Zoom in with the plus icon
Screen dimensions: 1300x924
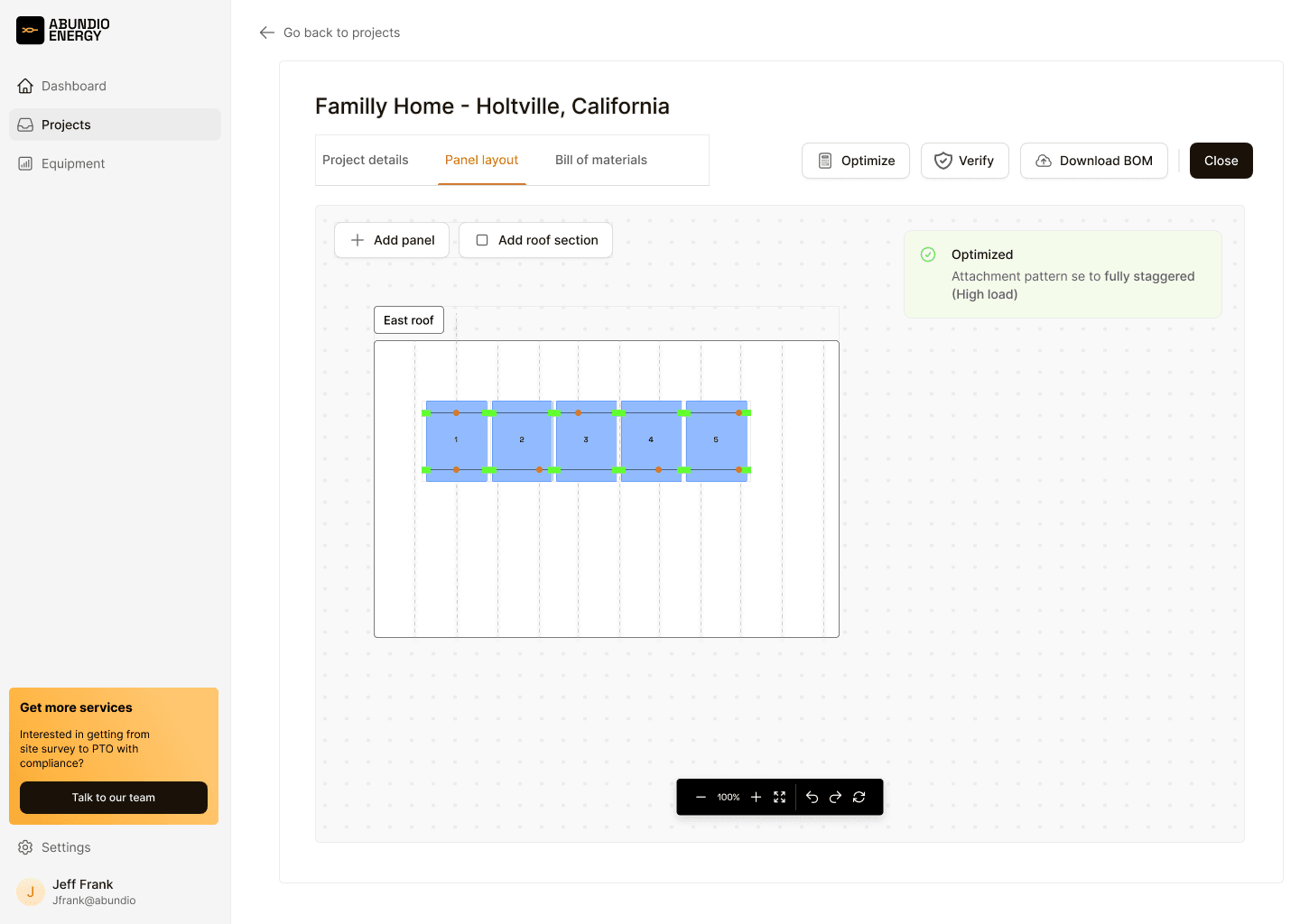click(x=757, y=798)
